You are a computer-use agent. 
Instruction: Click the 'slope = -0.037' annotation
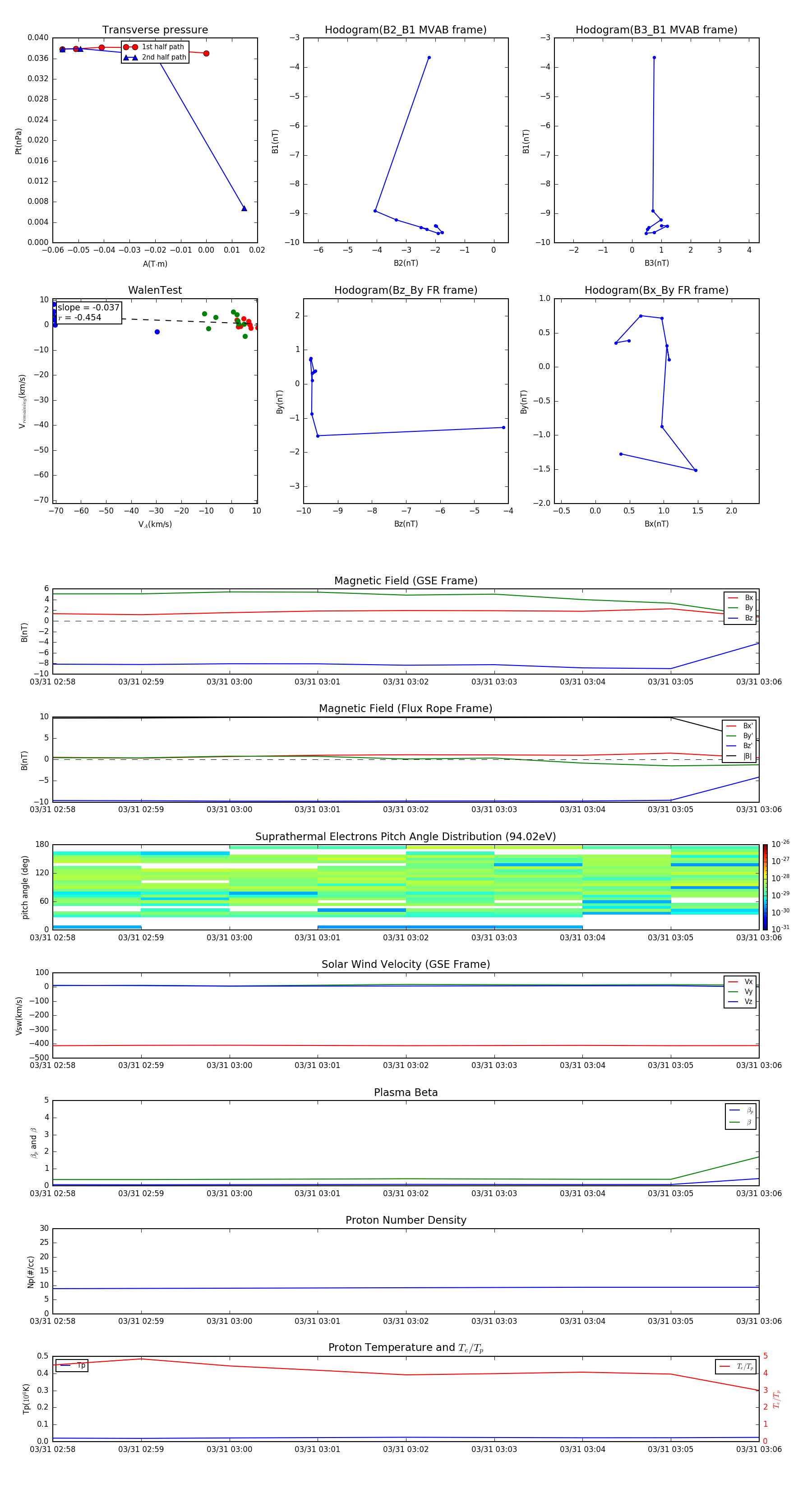(x=88, y=308)
